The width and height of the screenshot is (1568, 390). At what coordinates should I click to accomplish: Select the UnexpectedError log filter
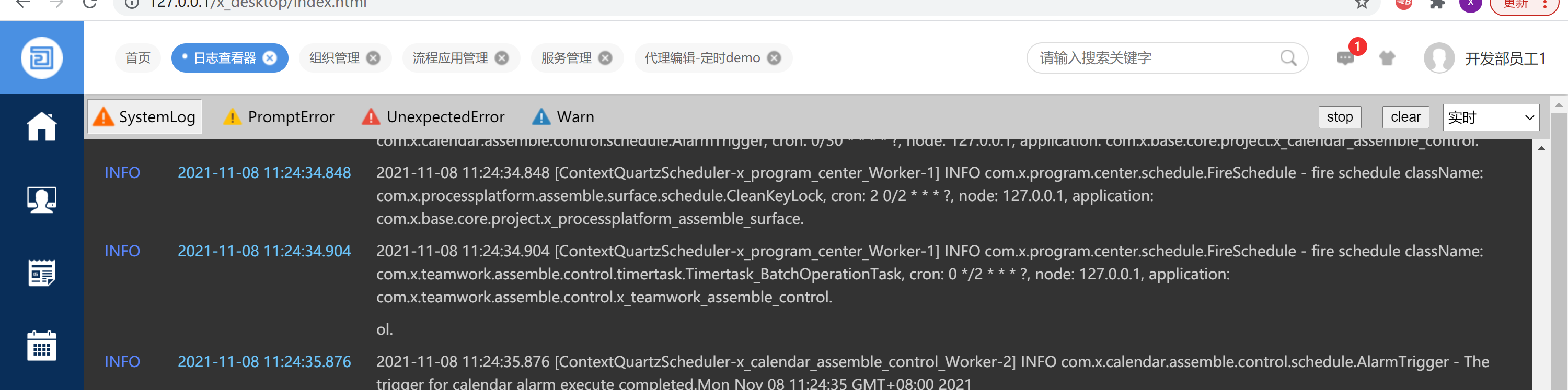(x=433, y=117)
